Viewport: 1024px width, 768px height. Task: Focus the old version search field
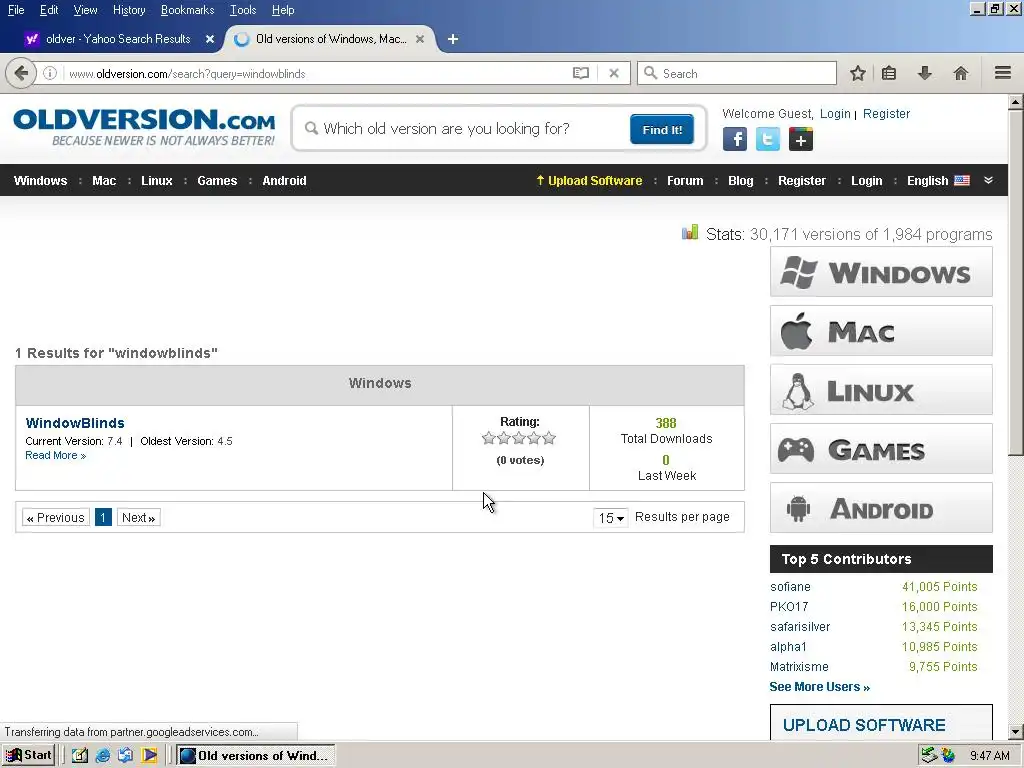click(x=464, y=129)
